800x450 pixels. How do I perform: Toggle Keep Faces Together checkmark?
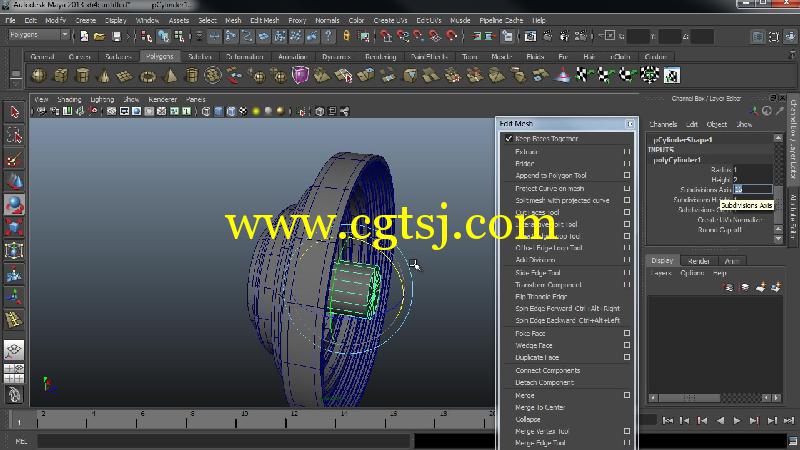pos(509,138)
